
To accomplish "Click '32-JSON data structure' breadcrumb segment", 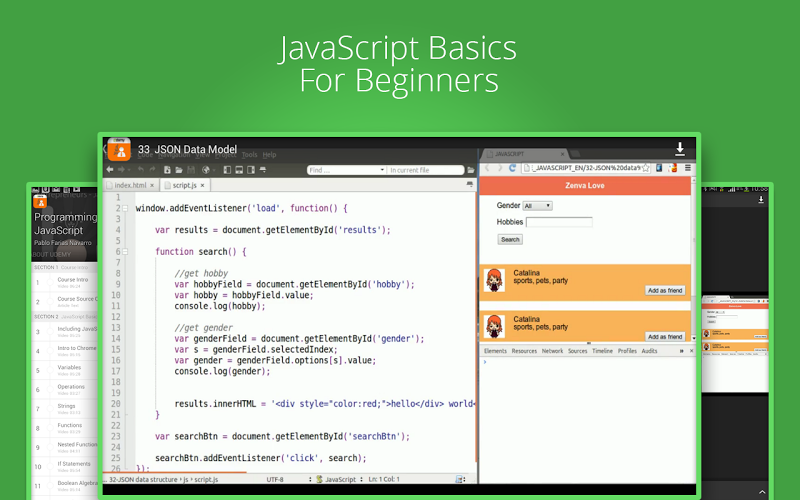I will coord(143,480).
